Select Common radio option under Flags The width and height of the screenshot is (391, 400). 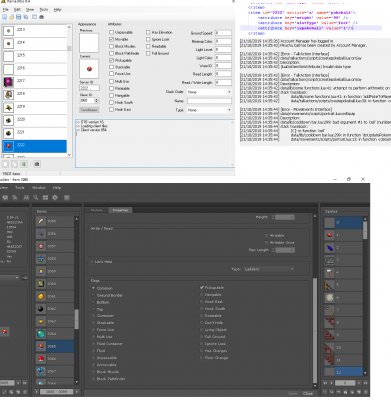click(93, 288)
